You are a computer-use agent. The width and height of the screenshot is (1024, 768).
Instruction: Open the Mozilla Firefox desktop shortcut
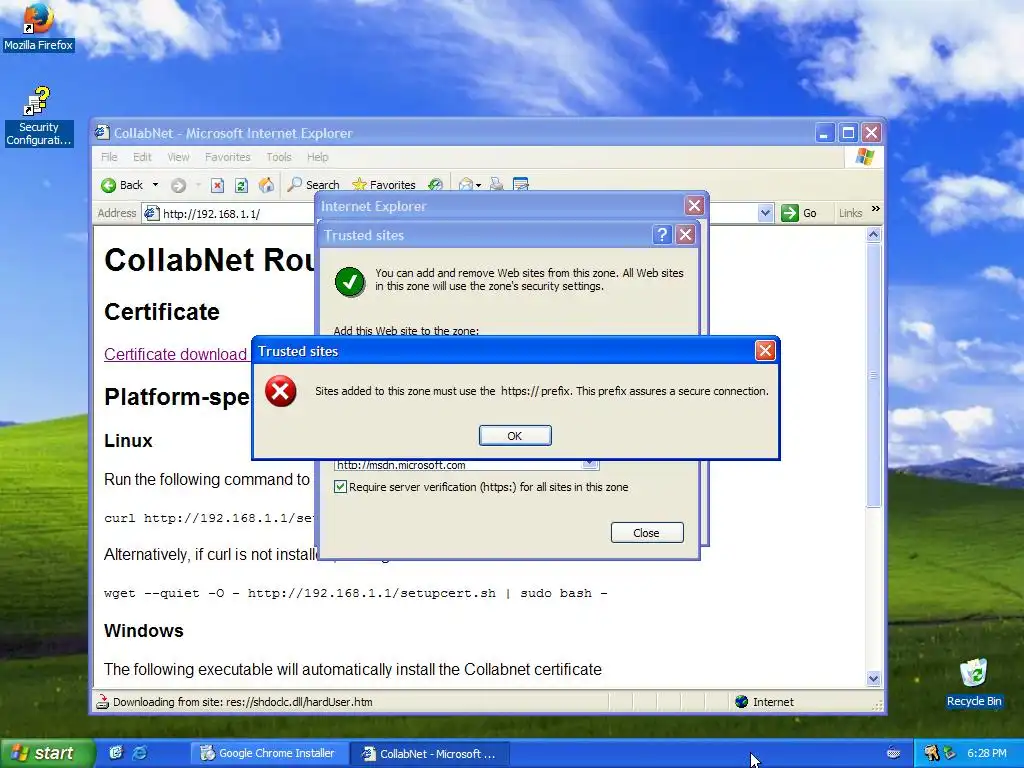(38, 28)
